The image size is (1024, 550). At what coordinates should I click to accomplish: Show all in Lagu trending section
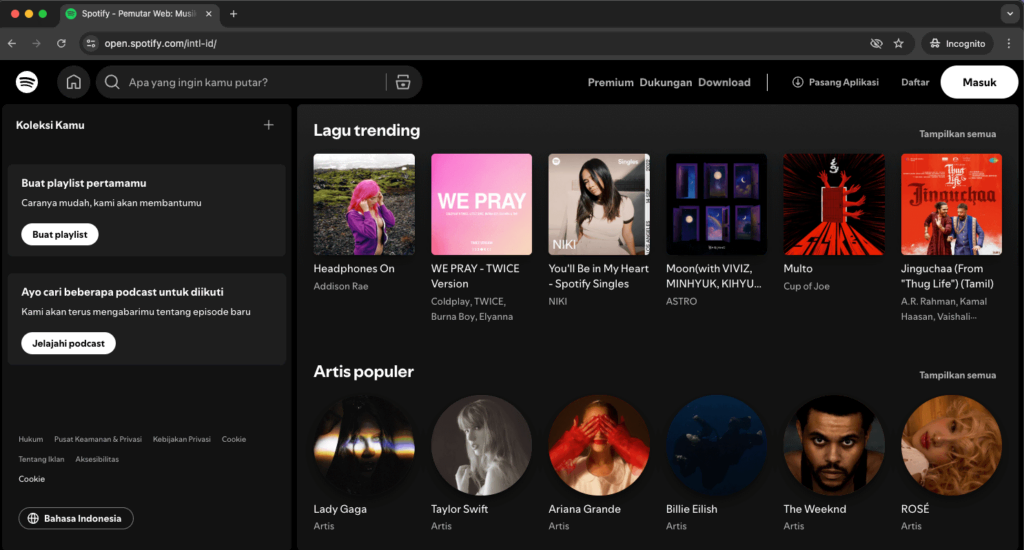click(957, 133)
